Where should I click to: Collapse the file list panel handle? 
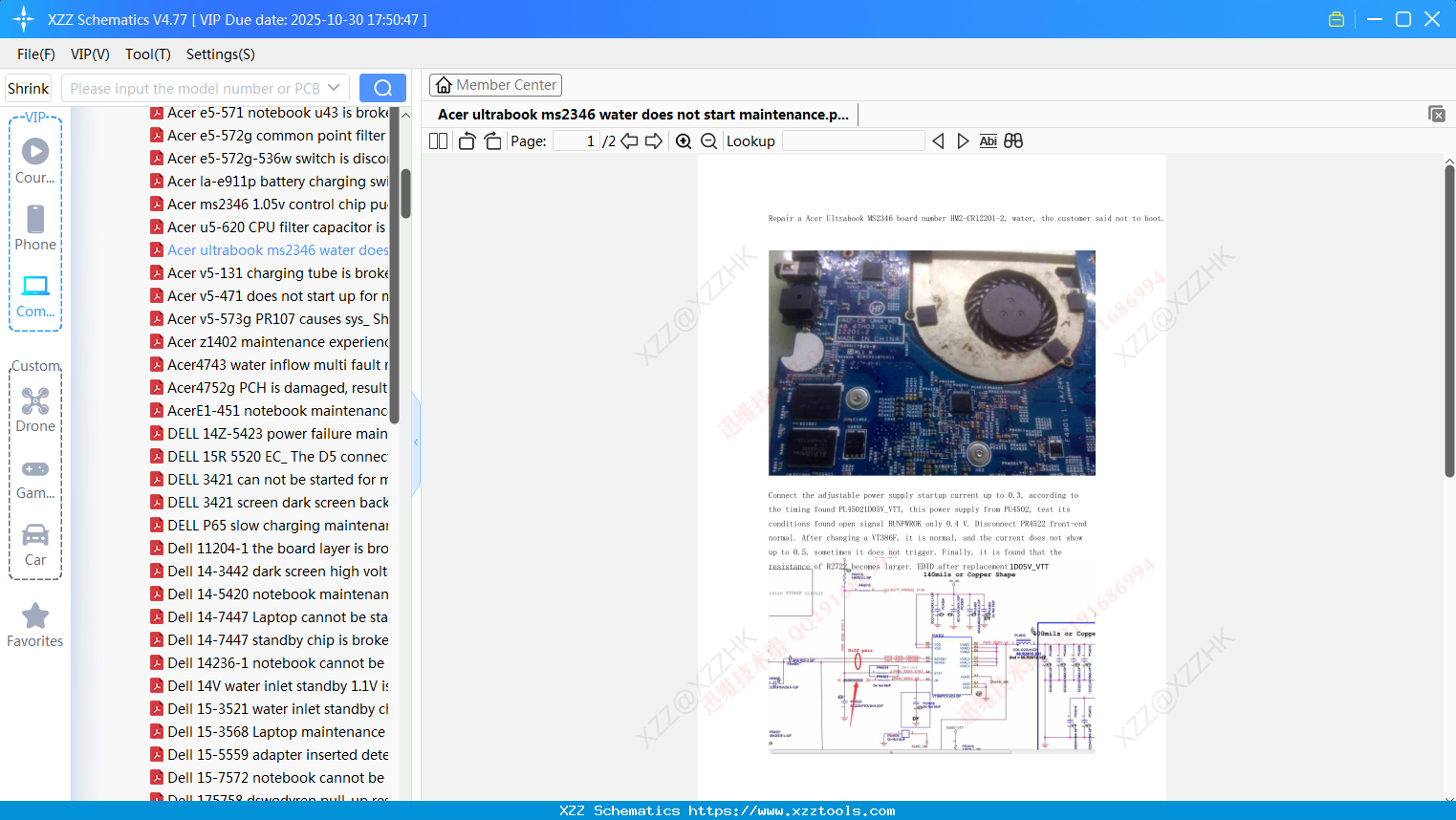point(416,442)
